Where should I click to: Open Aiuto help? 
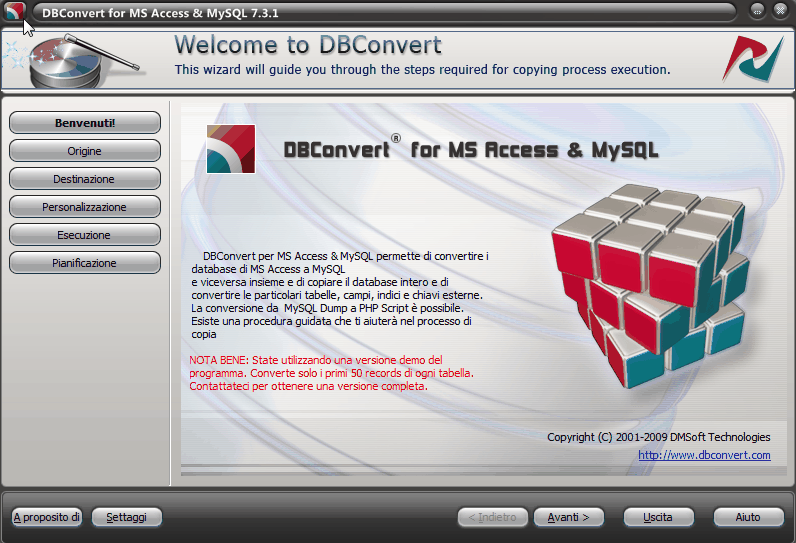(748, 517)
